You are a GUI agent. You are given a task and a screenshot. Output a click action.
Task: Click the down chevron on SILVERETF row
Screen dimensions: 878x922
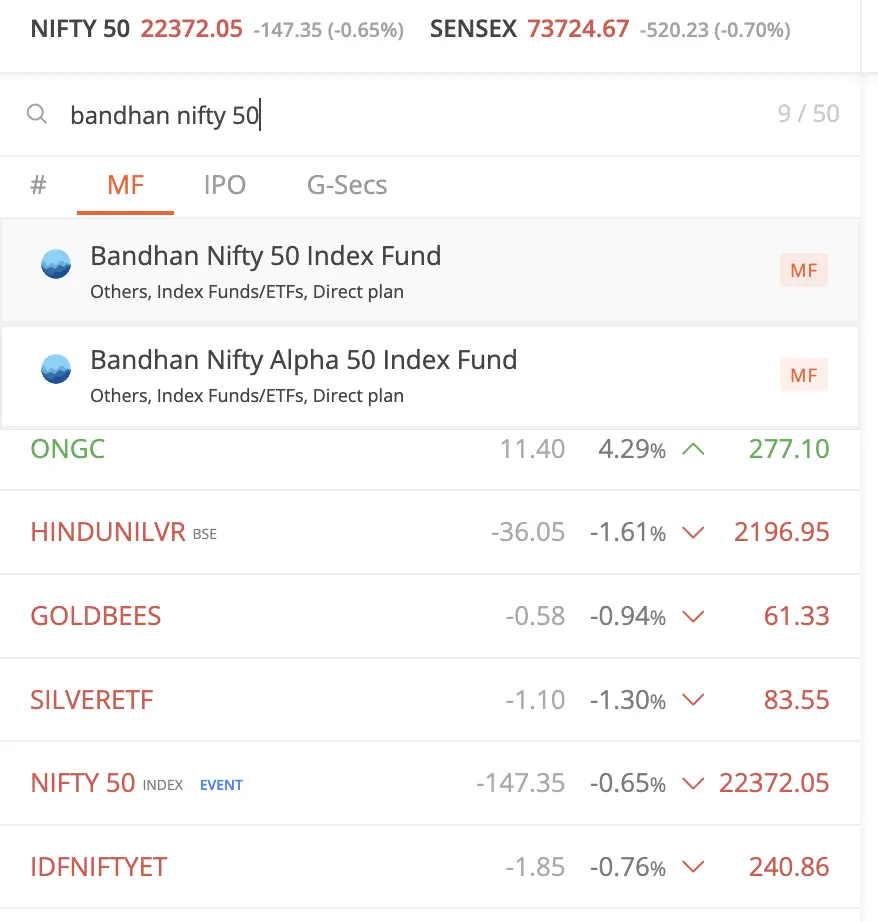[693, 700]
